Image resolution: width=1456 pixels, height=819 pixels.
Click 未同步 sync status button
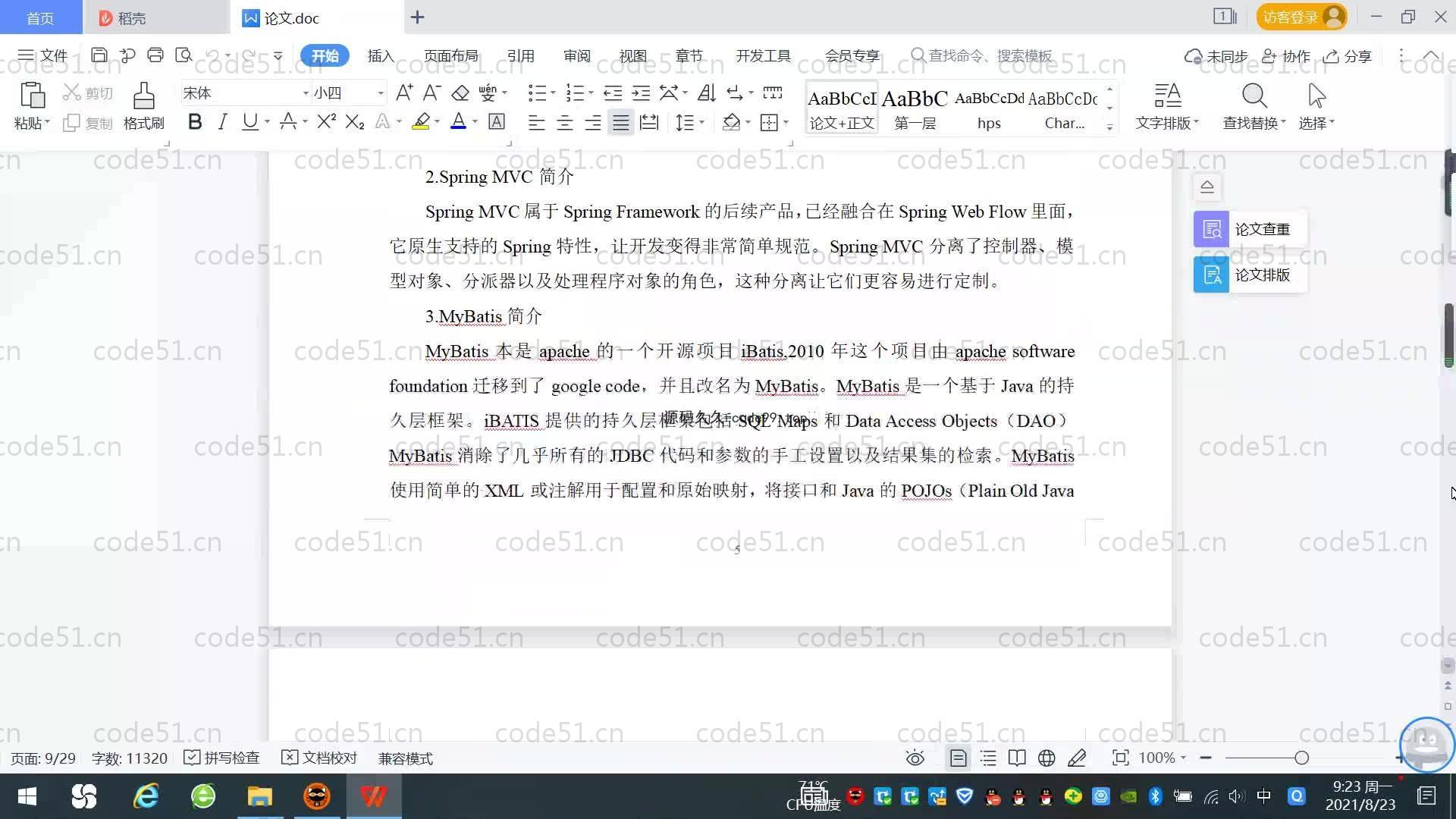pyautogui.click(x=1216, y=56)
